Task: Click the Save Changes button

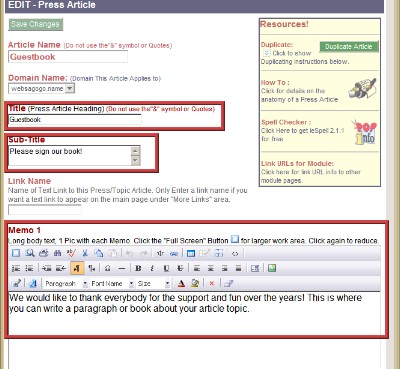Action: [35, 24]
